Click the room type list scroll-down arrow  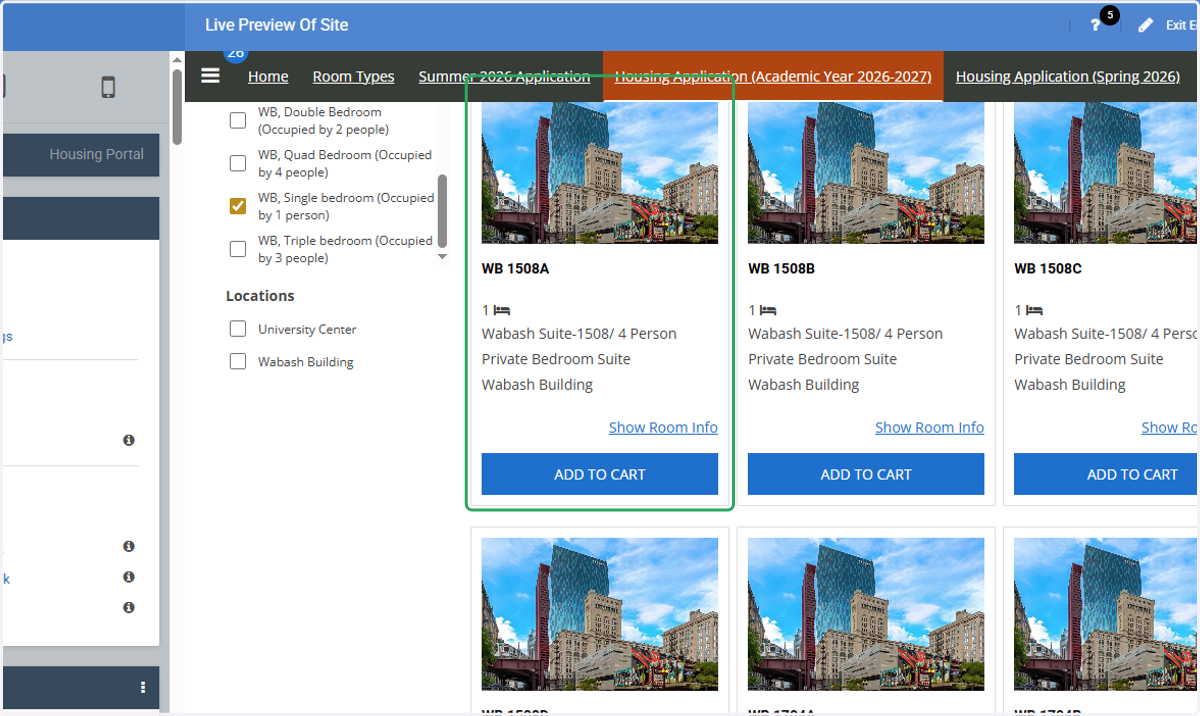click(x=443, y=257)
